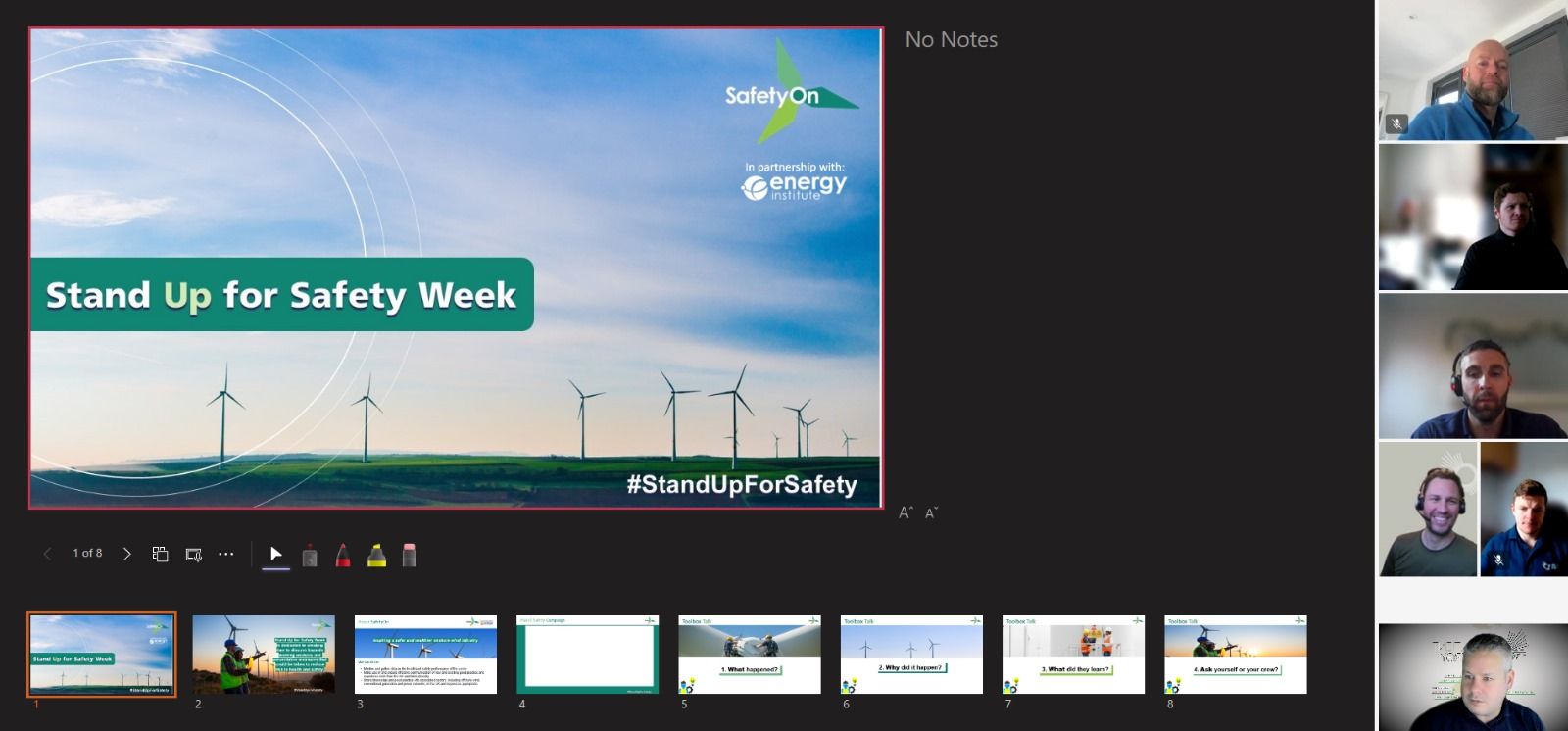
Task: Click the '1 of 8' slide counter
Action: tap(87, 554)
